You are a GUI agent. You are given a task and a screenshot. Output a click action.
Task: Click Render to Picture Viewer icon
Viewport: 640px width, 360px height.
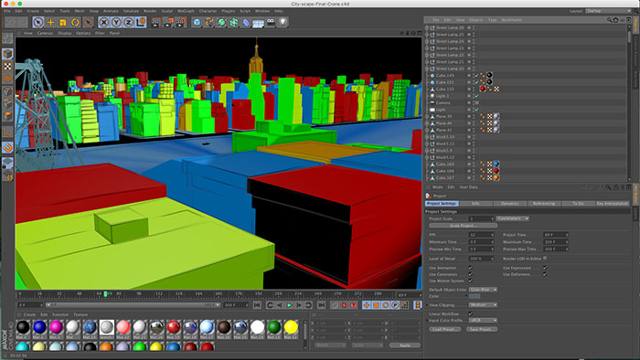(x=169, y=22)
